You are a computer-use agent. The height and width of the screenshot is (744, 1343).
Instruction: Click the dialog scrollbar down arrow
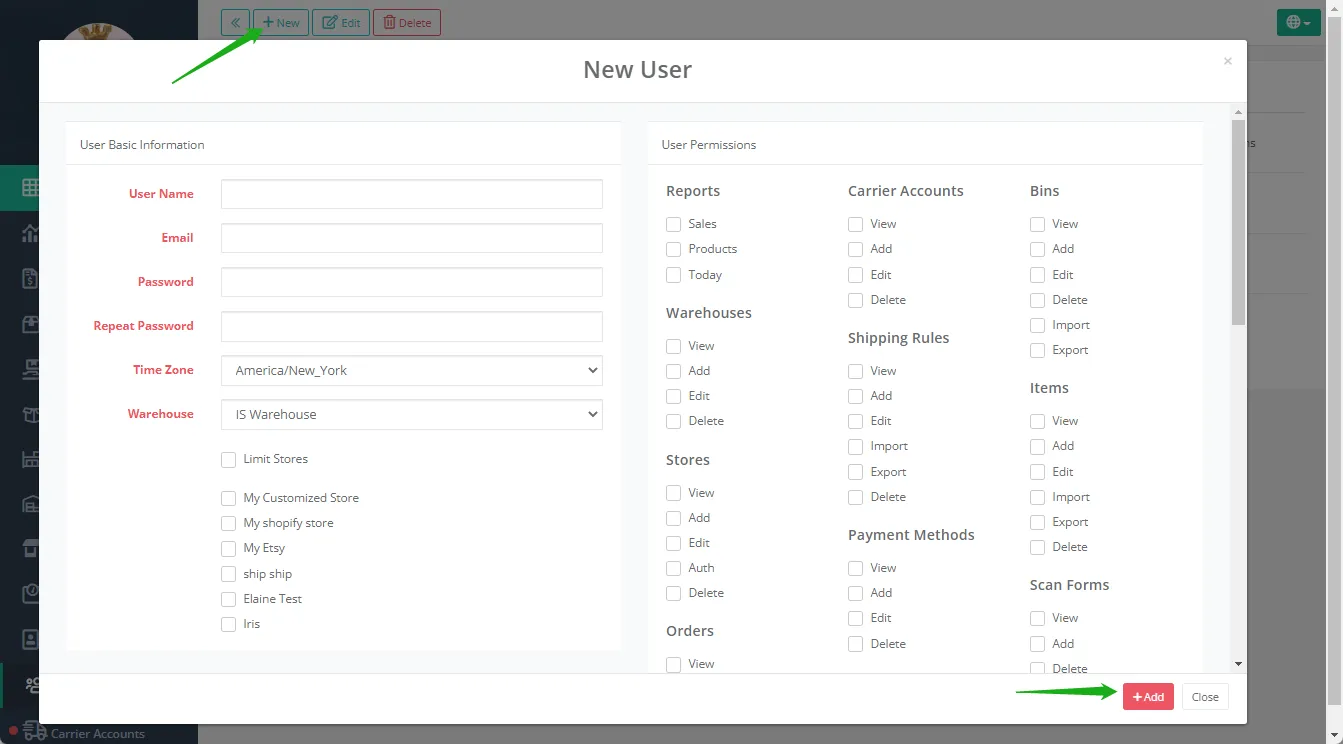[1238, 664]
